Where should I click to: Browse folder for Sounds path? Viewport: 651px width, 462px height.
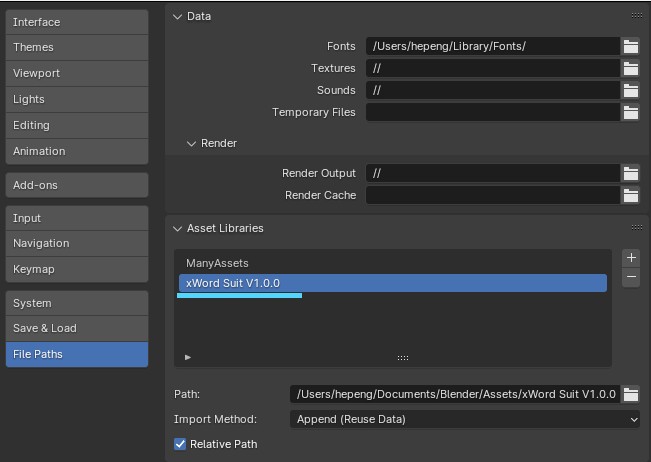[x=631, y=90]
